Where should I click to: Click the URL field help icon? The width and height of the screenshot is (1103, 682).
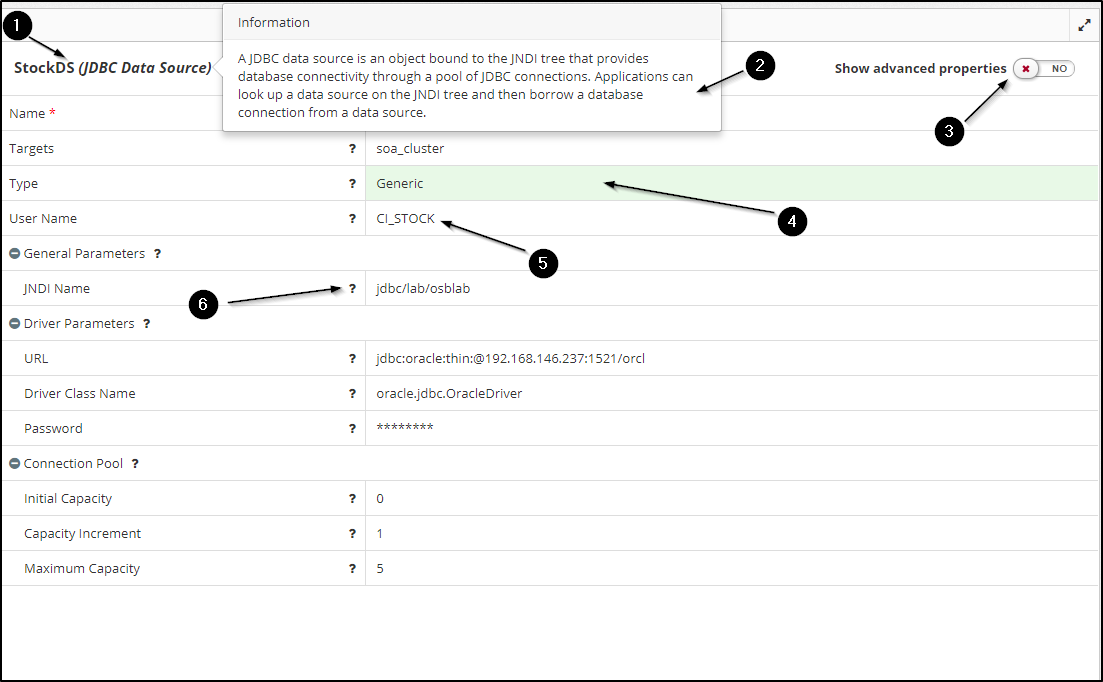[x=352, y=359]
